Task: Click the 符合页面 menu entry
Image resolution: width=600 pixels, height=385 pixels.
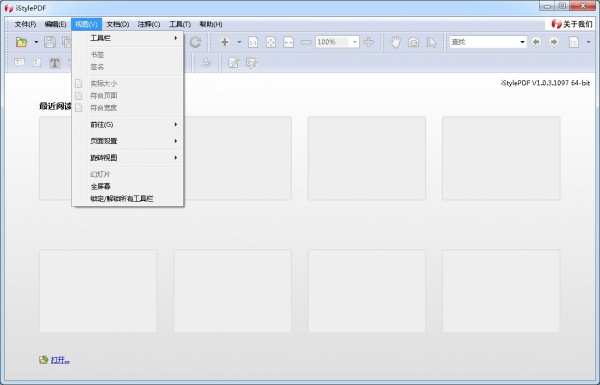Action: pos(128,96)
